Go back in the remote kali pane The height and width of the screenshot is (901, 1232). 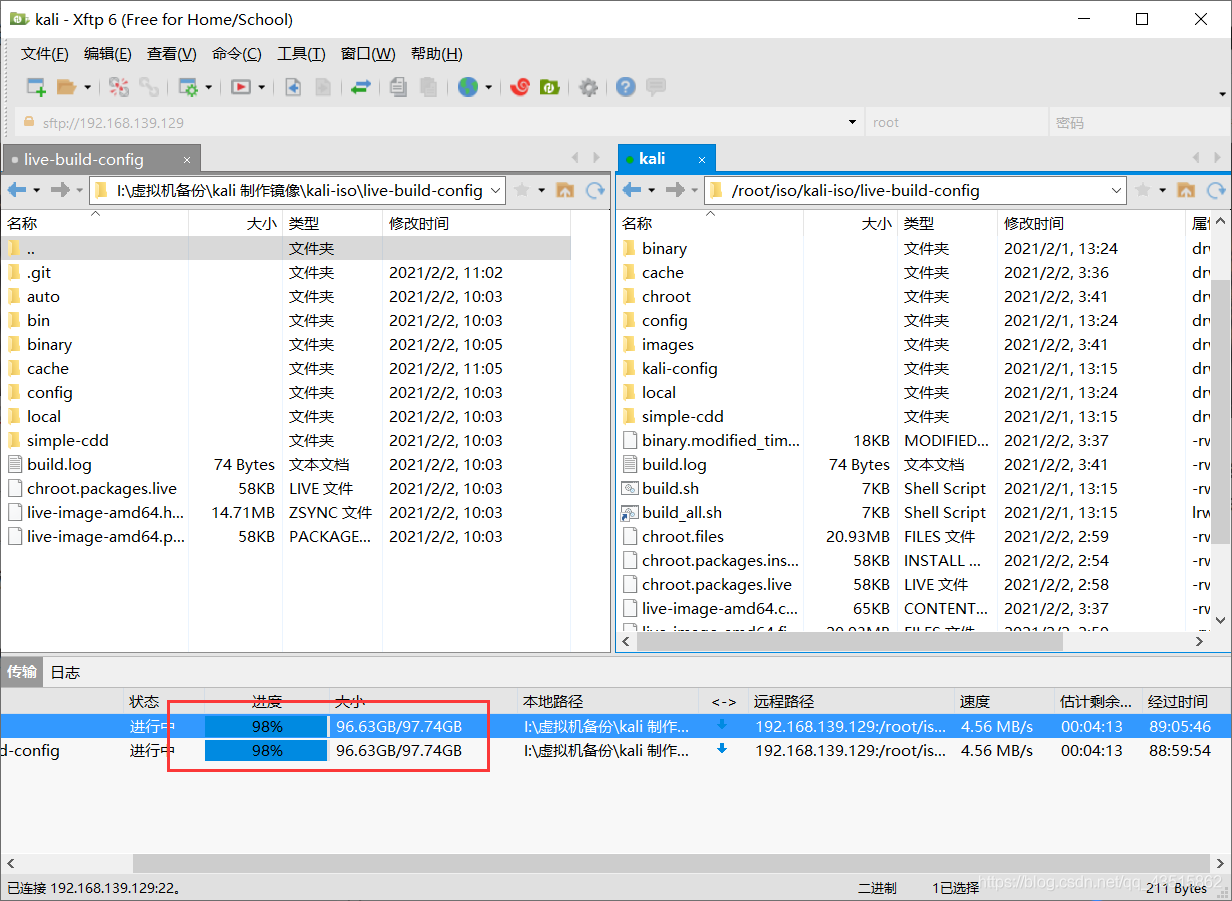[x=632, y=190]
